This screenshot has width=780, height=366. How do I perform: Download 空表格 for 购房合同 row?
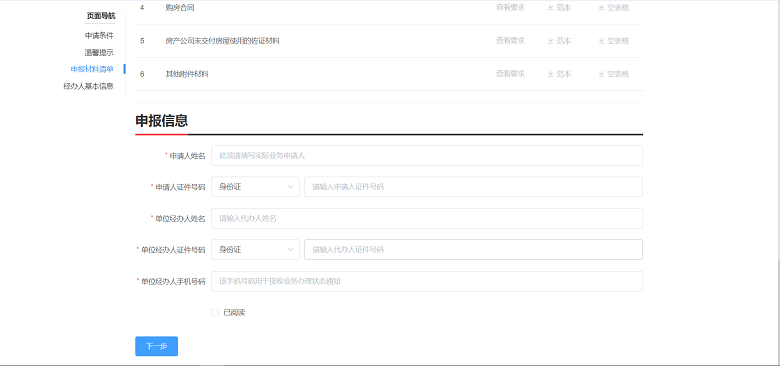[x=613, y=8]
